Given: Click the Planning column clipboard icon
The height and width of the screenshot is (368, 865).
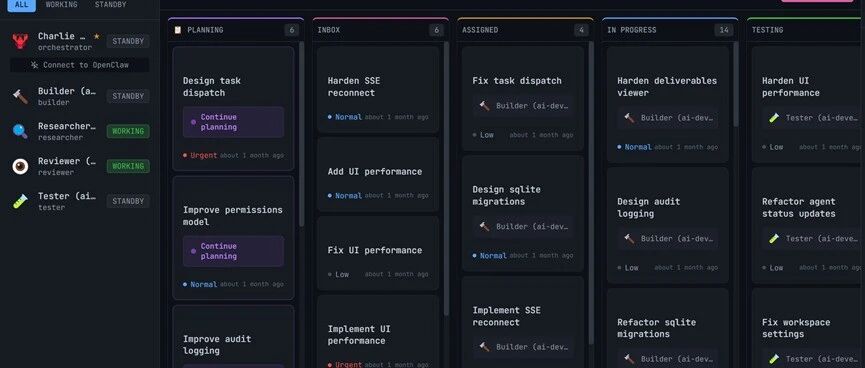Looking at the screenshot, I should click(178, 30).
